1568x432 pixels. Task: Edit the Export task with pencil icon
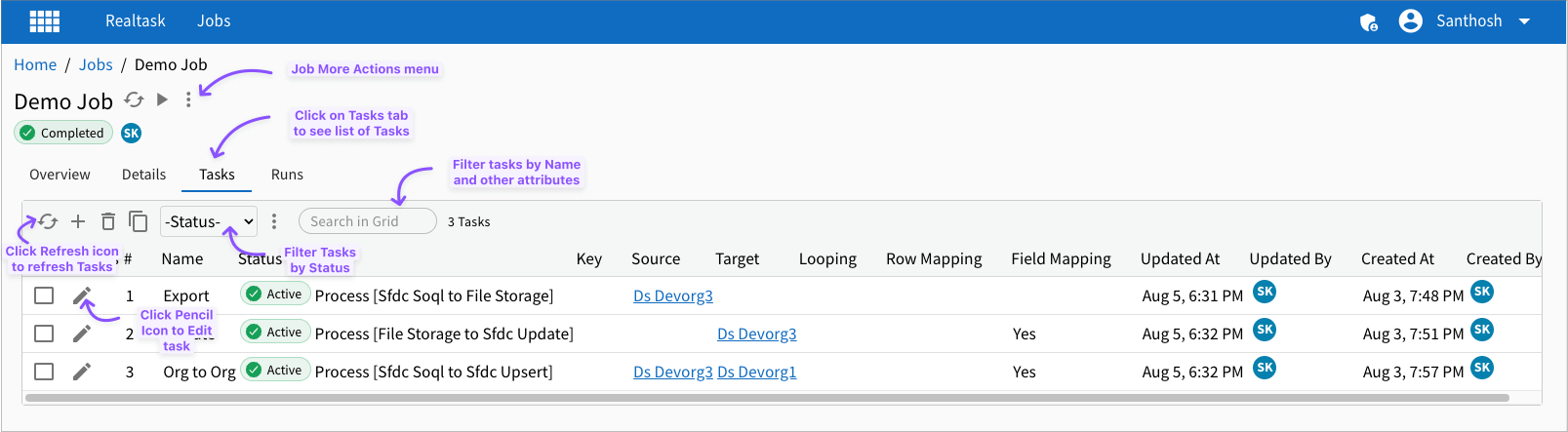(x=82, y=295)
